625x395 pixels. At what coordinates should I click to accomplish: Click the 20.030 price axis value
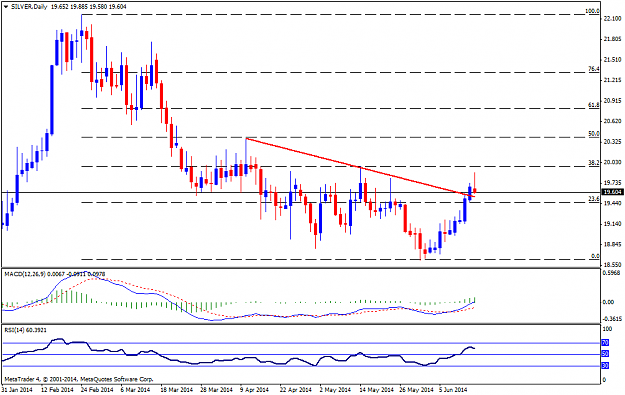[x=613, y=162]
